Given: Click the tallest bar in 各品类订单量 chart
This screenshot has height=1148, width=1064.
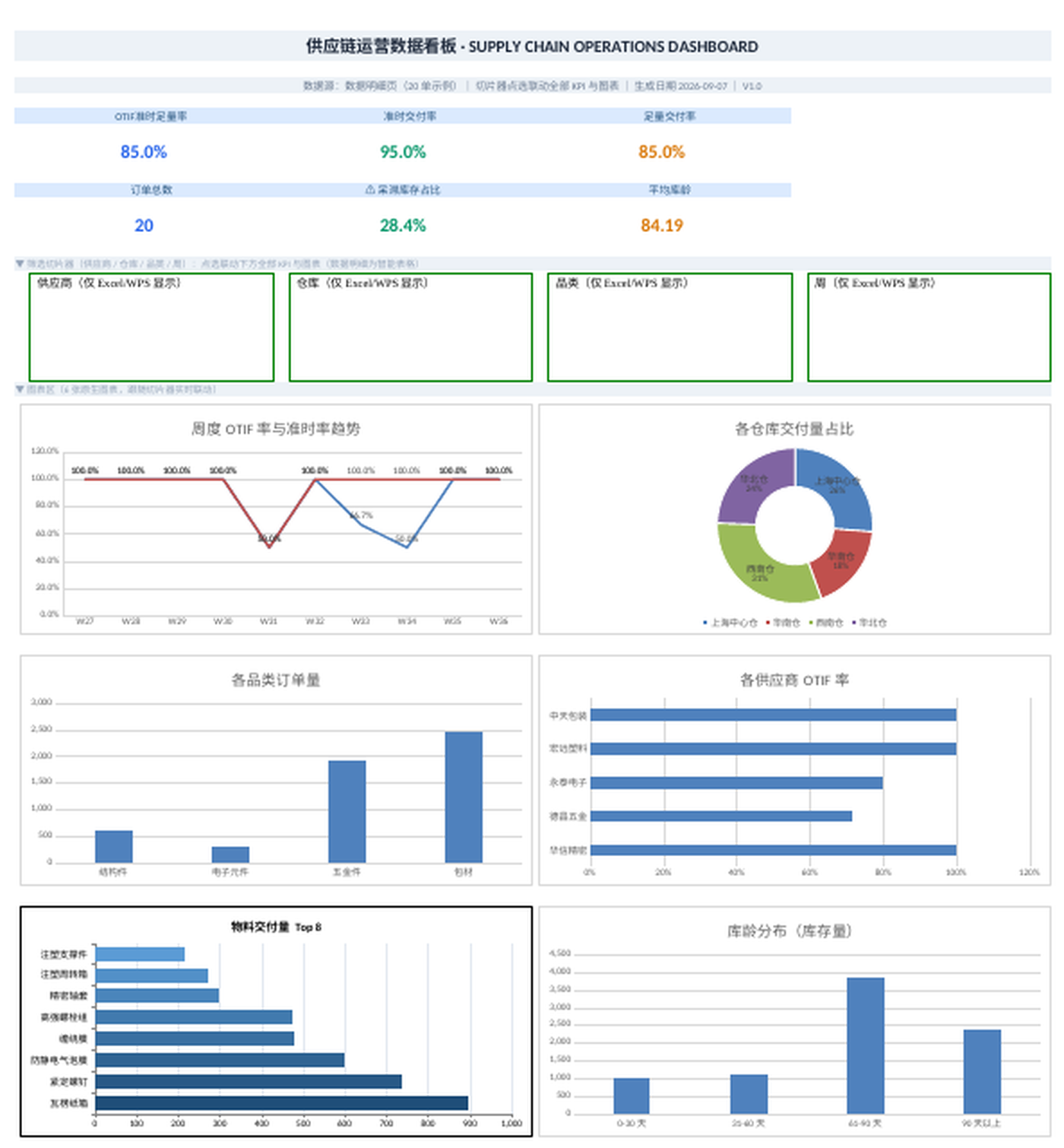Looking at the screenshot, I should 464,797.
